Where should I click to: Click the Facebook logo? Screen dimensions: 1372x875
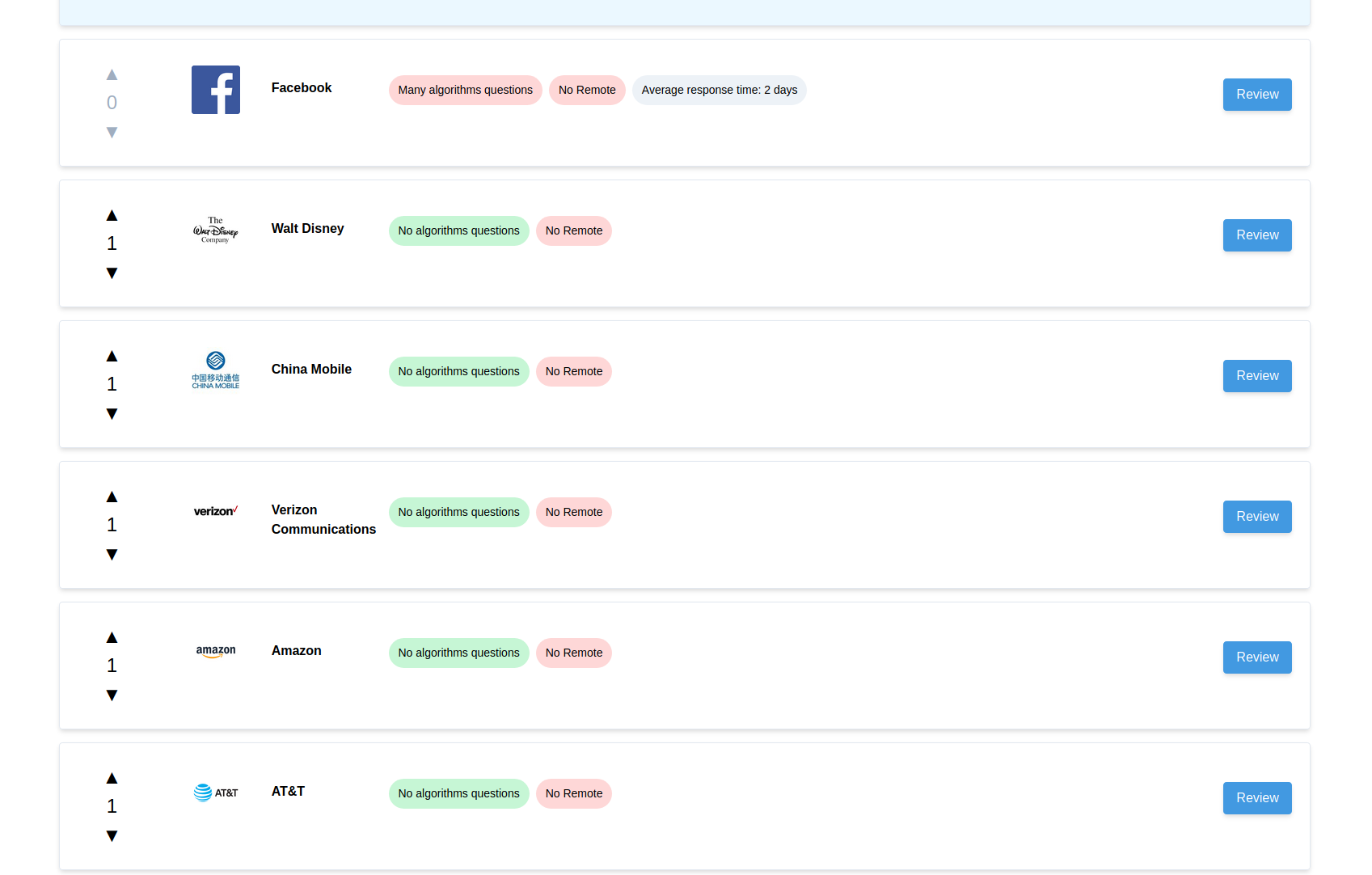[x=215, y=89]
